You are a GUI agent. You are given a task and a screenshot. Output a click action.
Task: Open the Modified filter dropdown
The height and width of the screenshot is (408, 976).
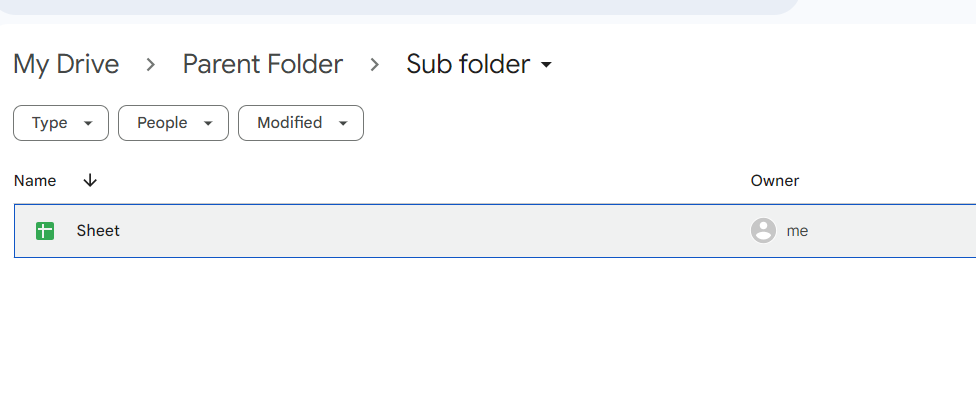point(301,123)
